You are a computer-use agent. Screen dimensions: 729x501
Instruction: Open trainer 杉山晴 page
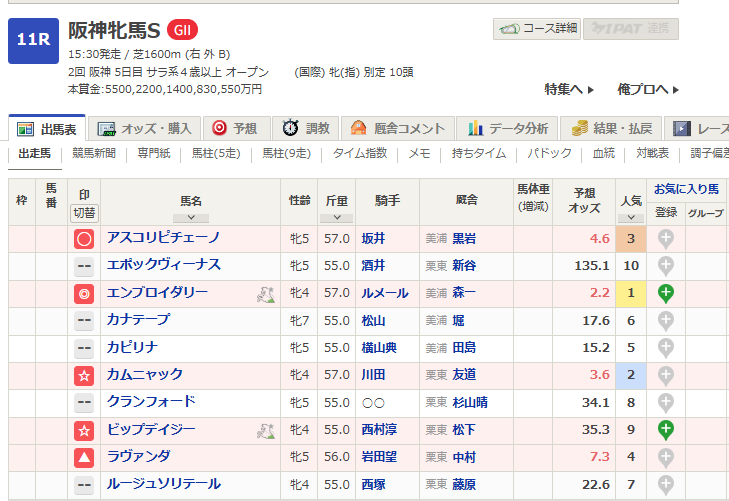point(470,402)
